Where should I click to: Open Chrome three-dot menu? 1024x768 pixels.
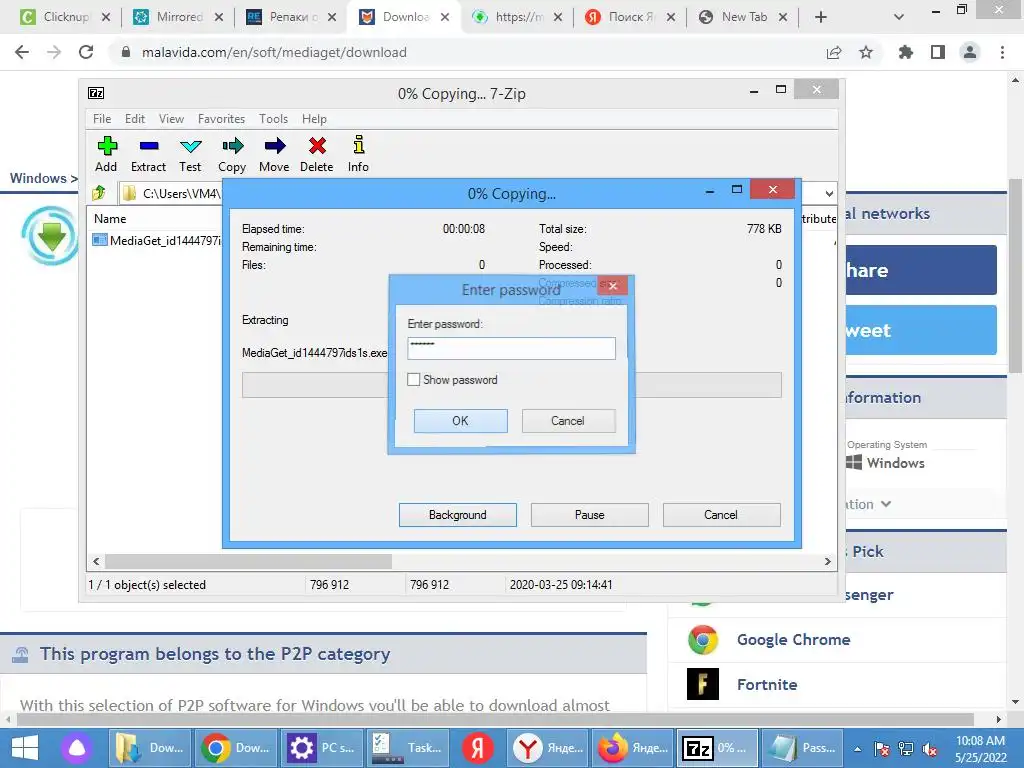[x=1002, y=52]
